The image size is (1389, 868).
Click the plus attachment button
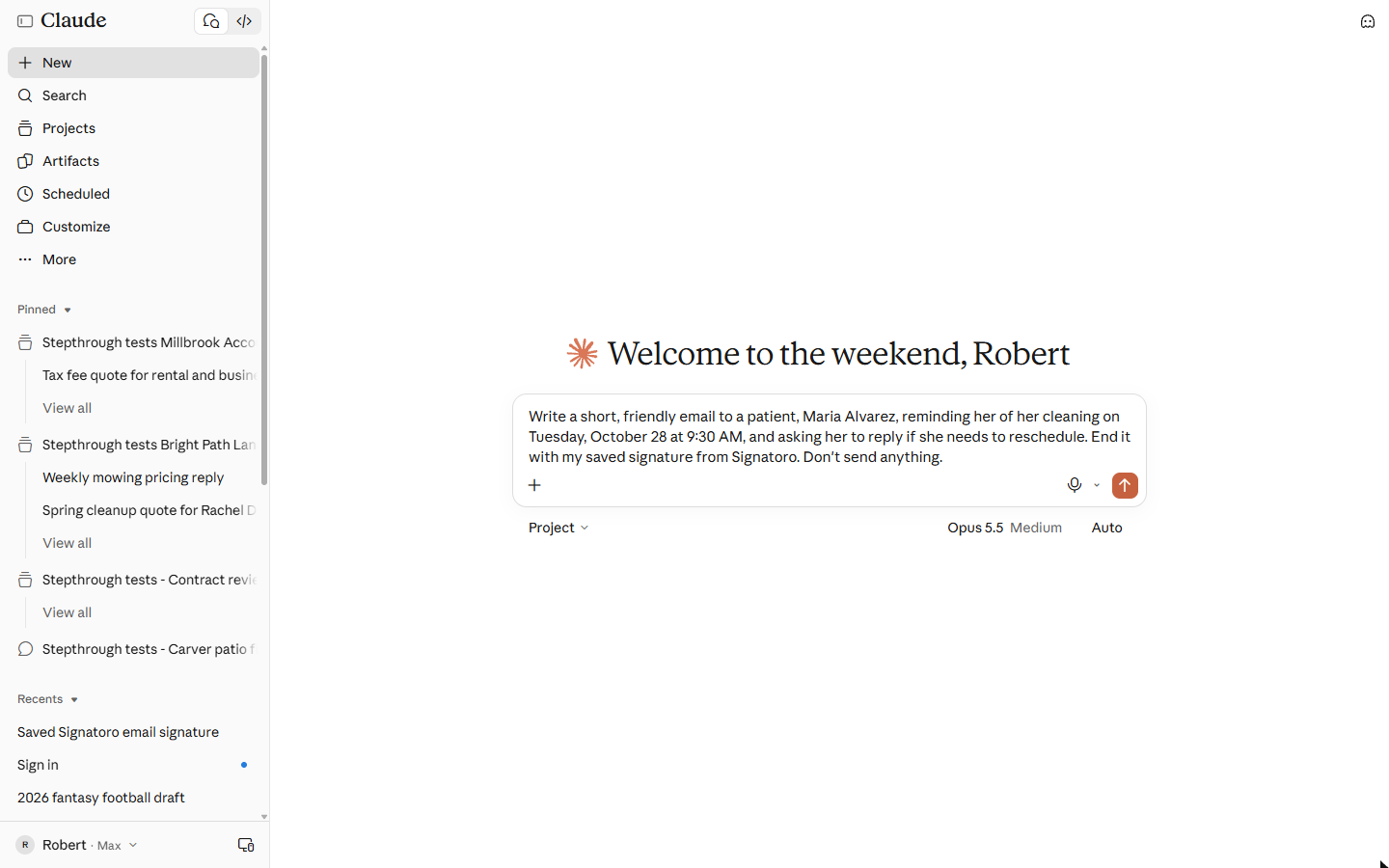tap(534, 485)
